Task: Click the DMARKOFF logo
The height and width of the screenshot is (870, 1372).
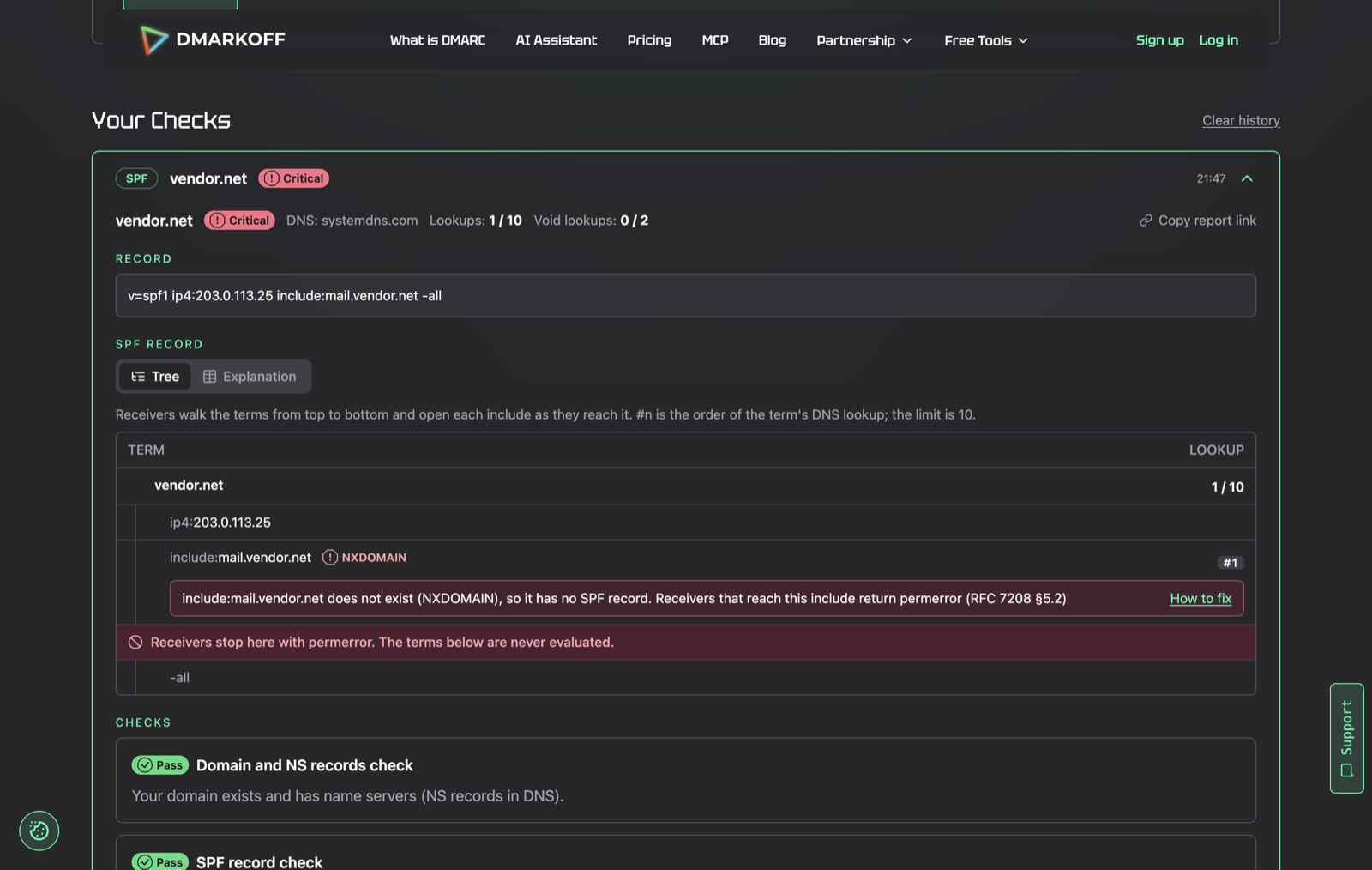Action: click(212, 39)
